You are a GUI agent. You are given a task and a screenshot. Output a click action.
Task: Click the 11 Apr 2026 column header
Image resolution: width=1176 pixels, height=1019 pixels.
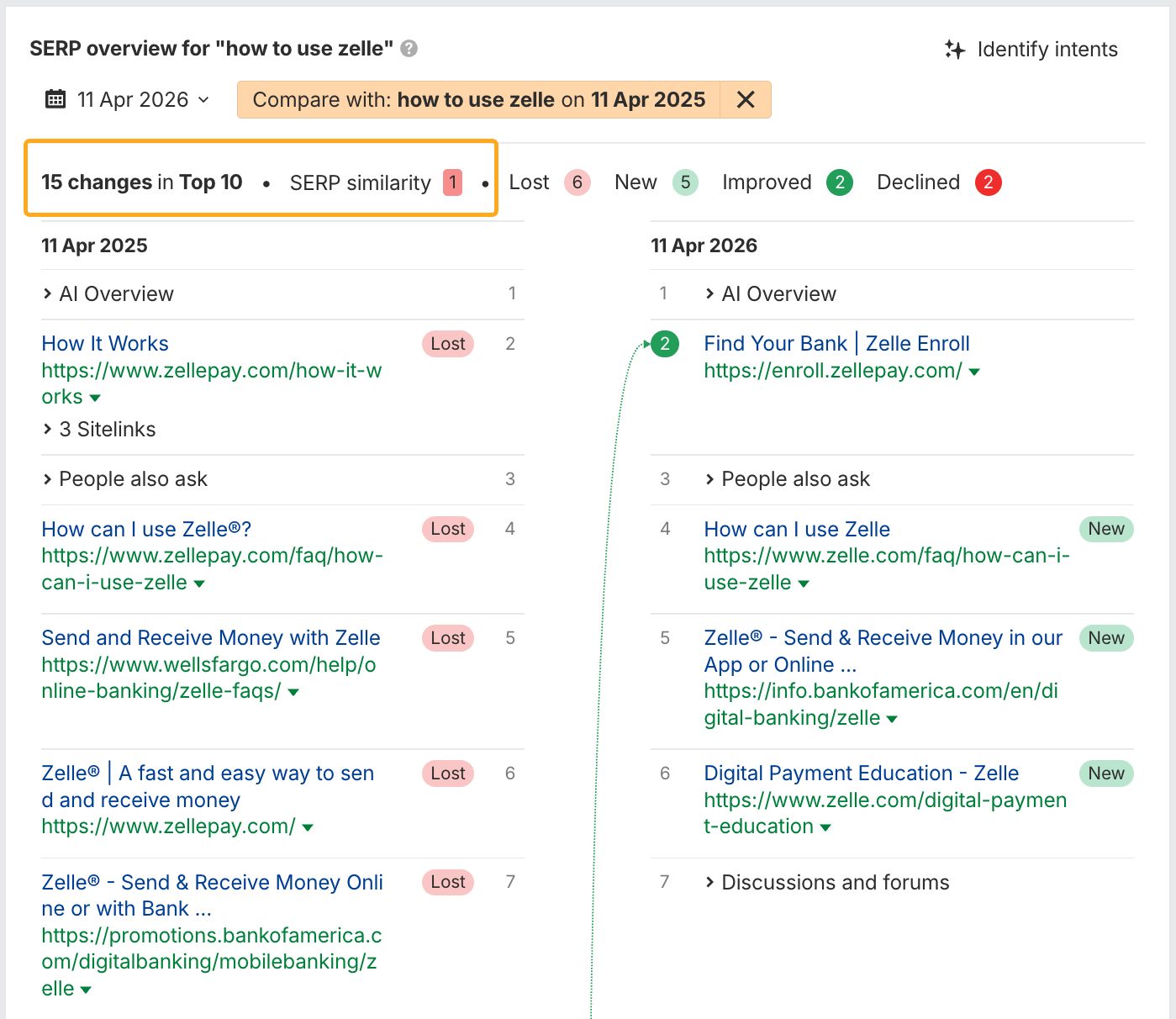point(704,246)
